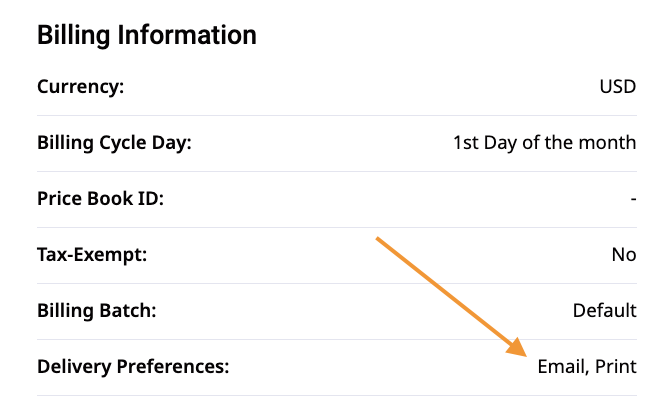Image resolution: width=668 pixels, height=408 pixels.
Task: Select the Billing Batch label
Action: click(97, 310)
